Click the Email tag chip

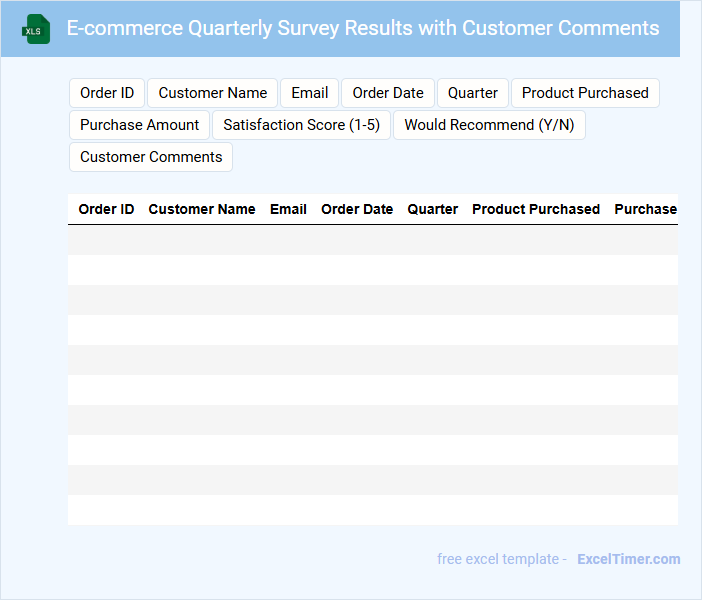point(310,93)
